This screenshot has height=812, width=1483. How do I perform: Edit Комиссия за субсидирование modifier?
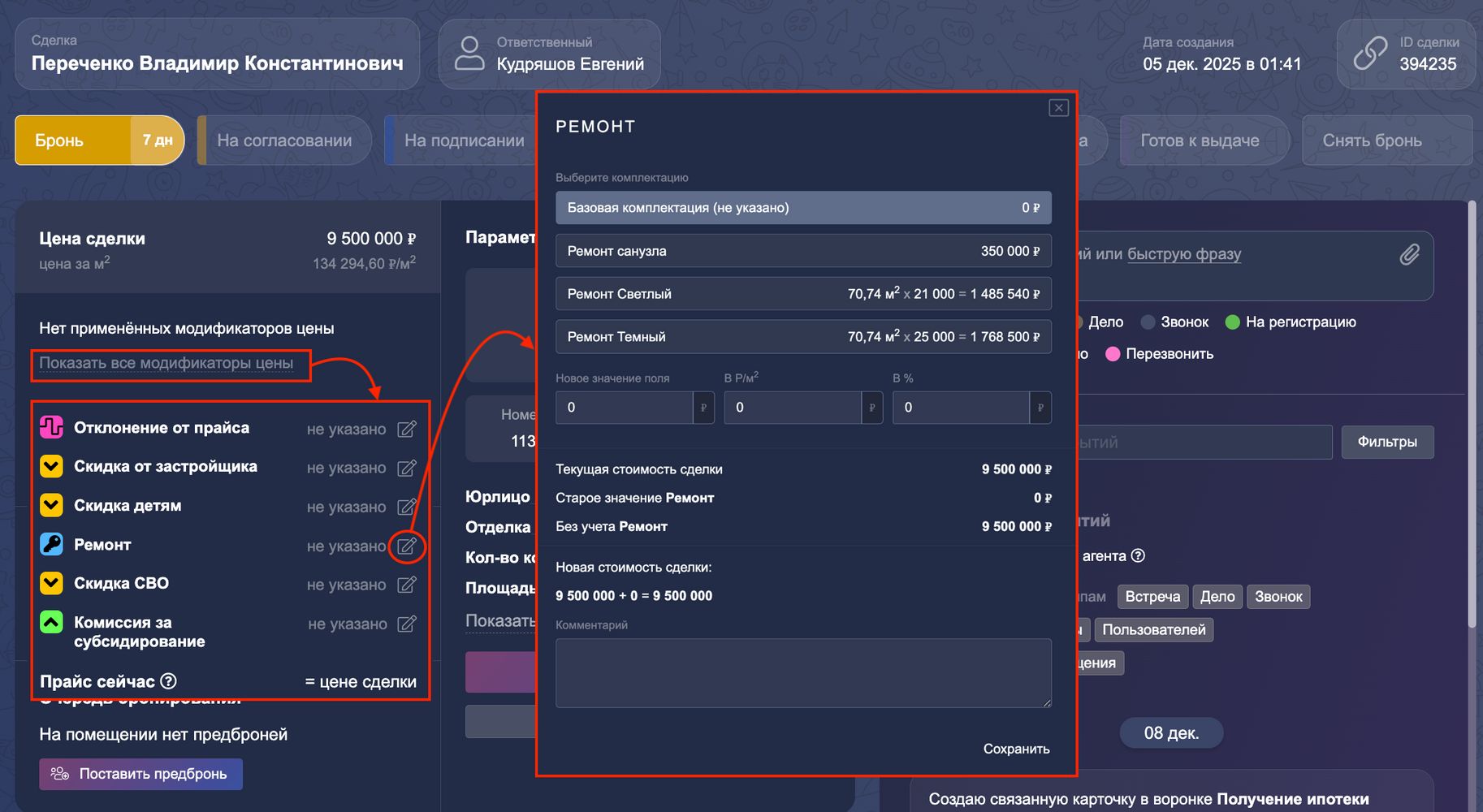[407, 624]
